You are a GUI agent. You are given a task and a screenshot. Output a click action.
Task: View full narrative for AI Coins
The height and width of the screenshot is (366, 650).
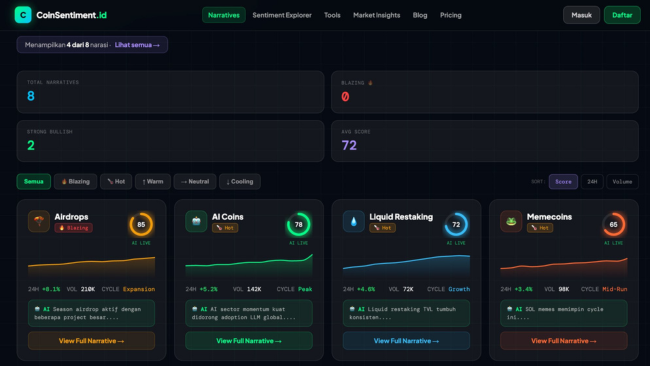tap(249, 341)
